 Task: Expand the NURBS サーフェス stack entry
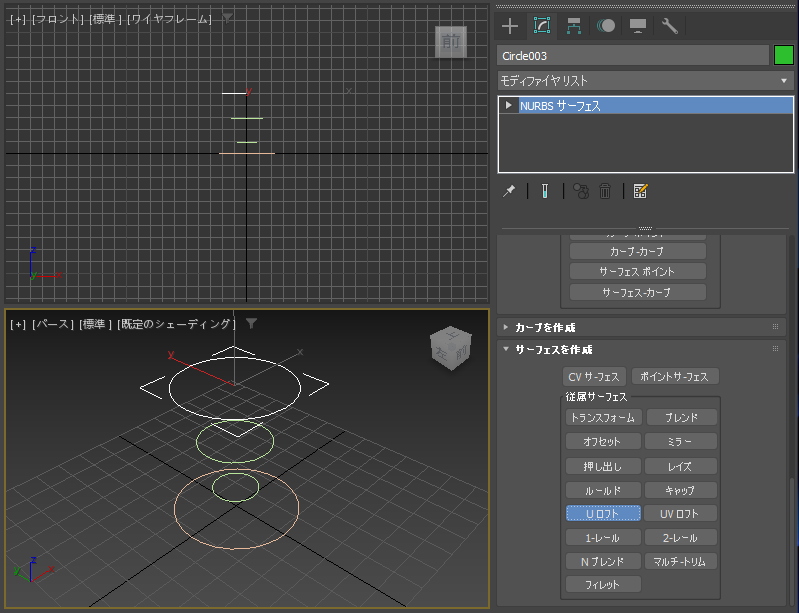pos(508,105)
